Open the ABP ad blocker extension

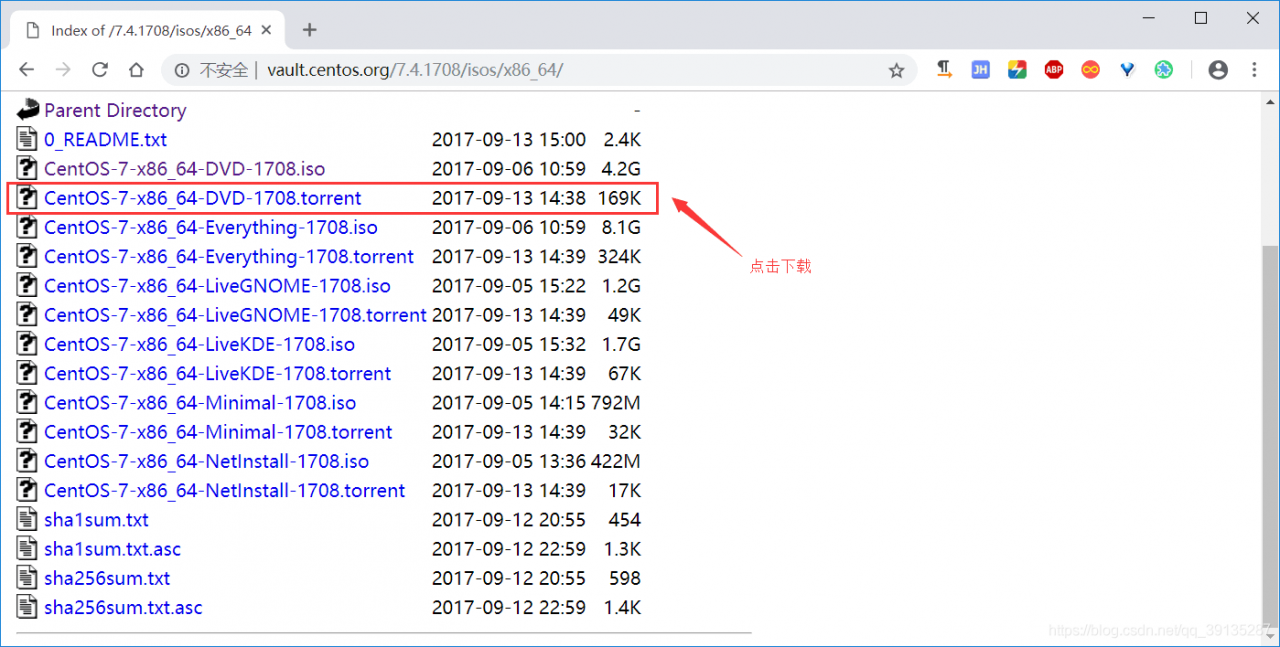[1054, 70]
